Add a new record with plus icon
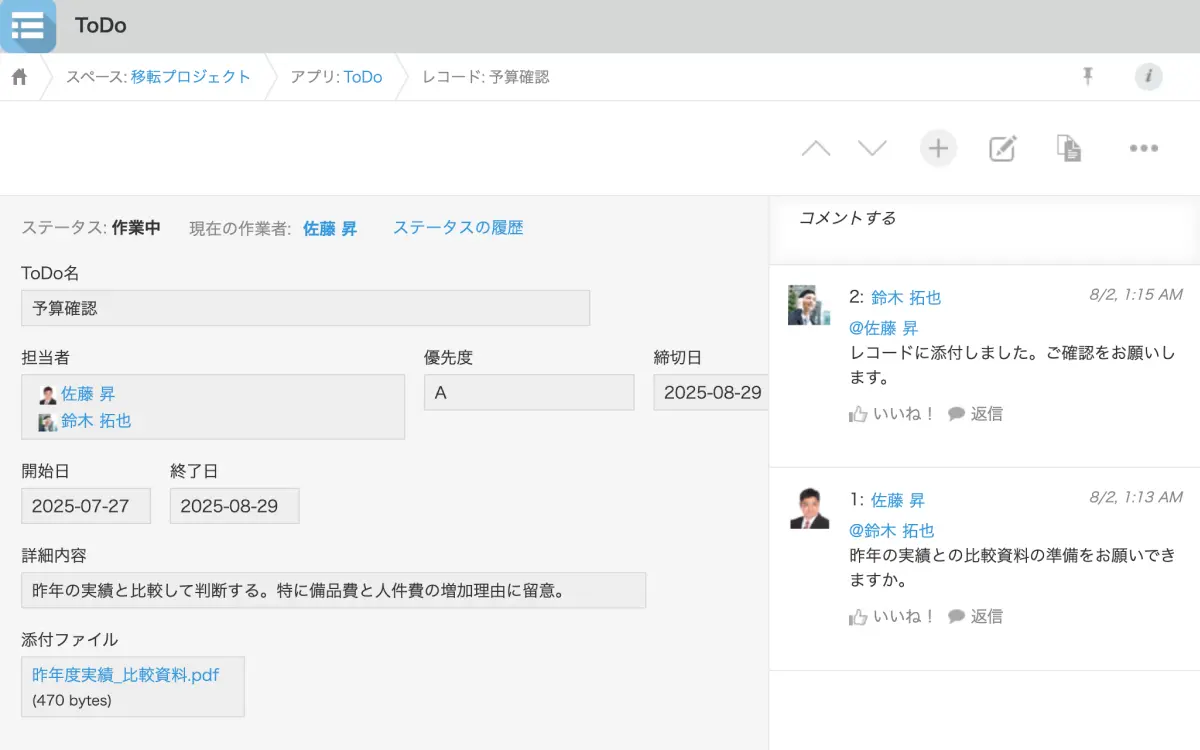Viewport: 1200px width, 750px height. pyautogui.click(x=938, y=149)
